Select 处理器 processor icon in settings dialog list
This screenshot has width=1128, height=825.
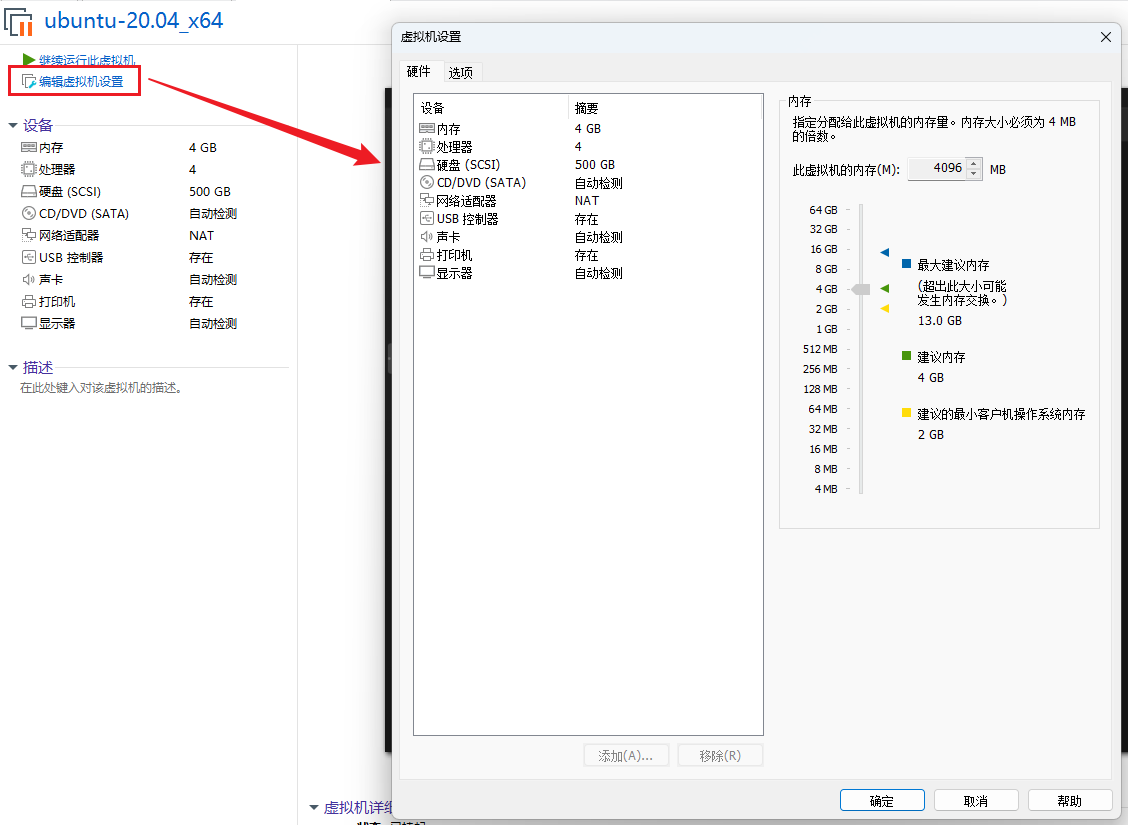tap(427, 147)
